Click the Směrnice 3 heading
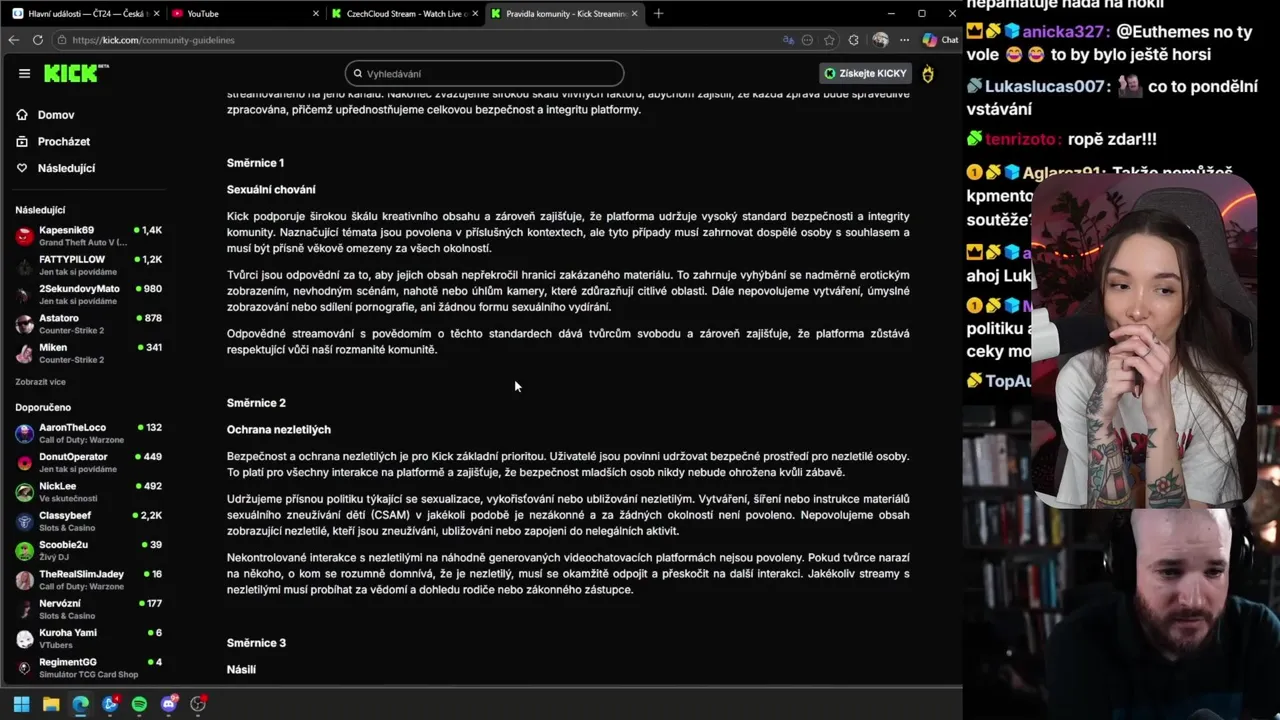This screenshot has width=1280, height=720. pos(256,643)
